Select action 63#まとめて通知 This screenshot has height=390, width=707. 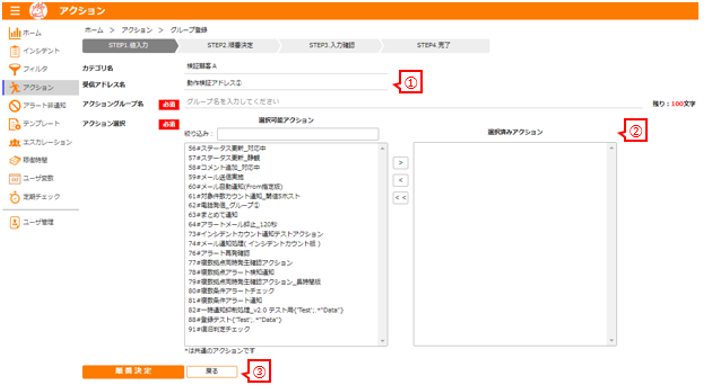click(x=213, y=215)
